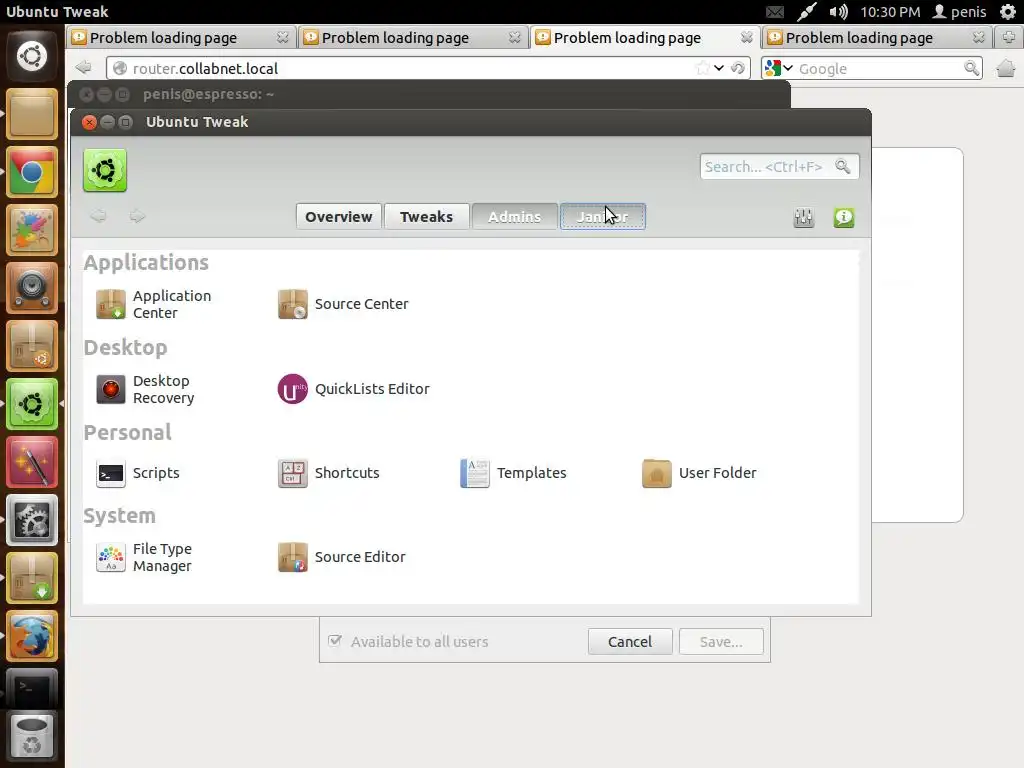Open Terminal from the launcher
The image size is (1024, 768).
tap(32, 688)
